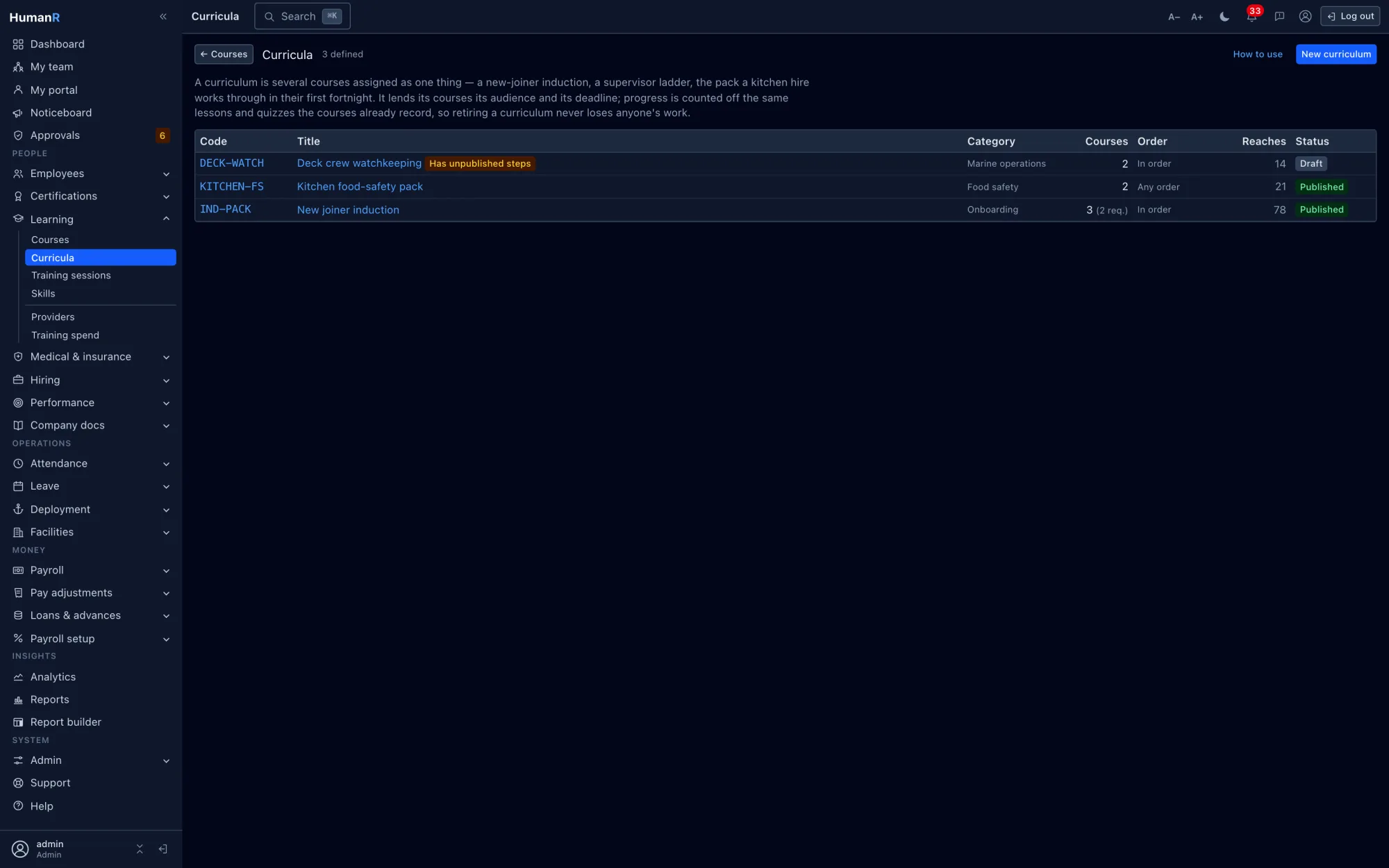Viewport: 1389px width, 868px height.
Task: Open Support in the sidebar
Action: (91, 783)
